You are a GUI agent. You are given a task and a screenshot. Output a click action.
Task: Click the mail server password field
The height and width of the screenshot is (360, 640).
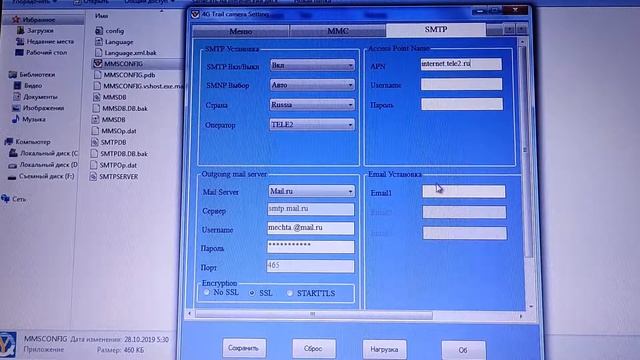(311, 247)
